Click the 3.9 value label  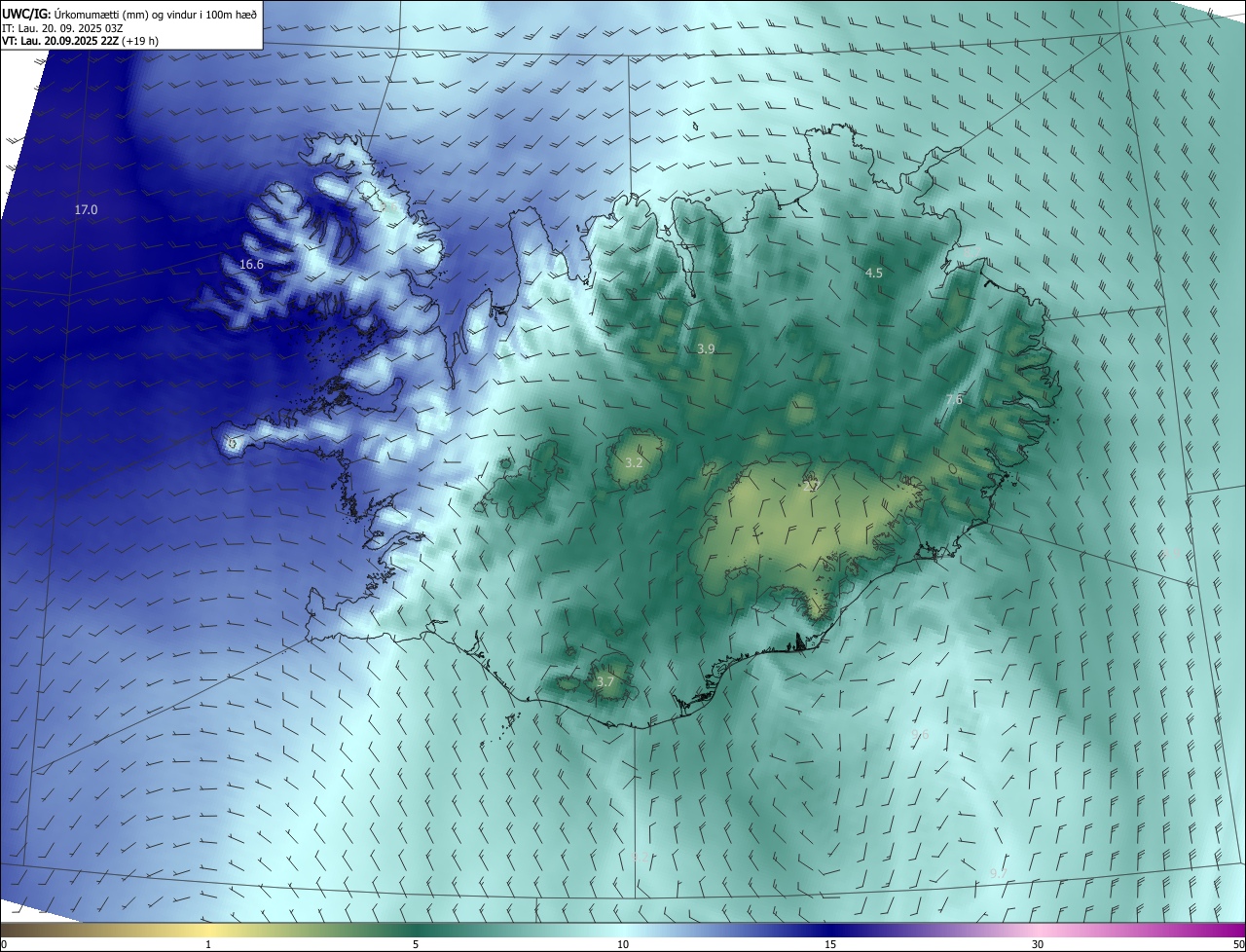click(x=706, y=348)
